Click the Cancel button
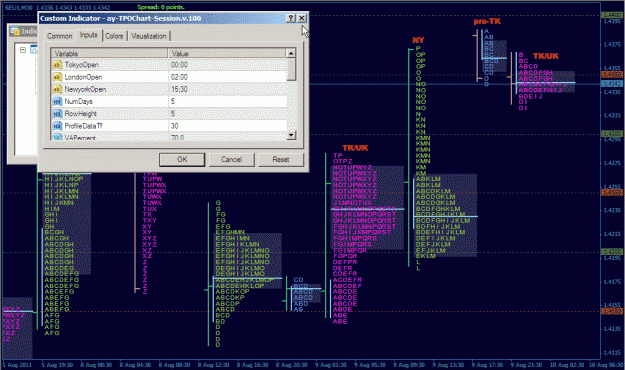Screen dimensions: 625x370 (x=232, y=159)
